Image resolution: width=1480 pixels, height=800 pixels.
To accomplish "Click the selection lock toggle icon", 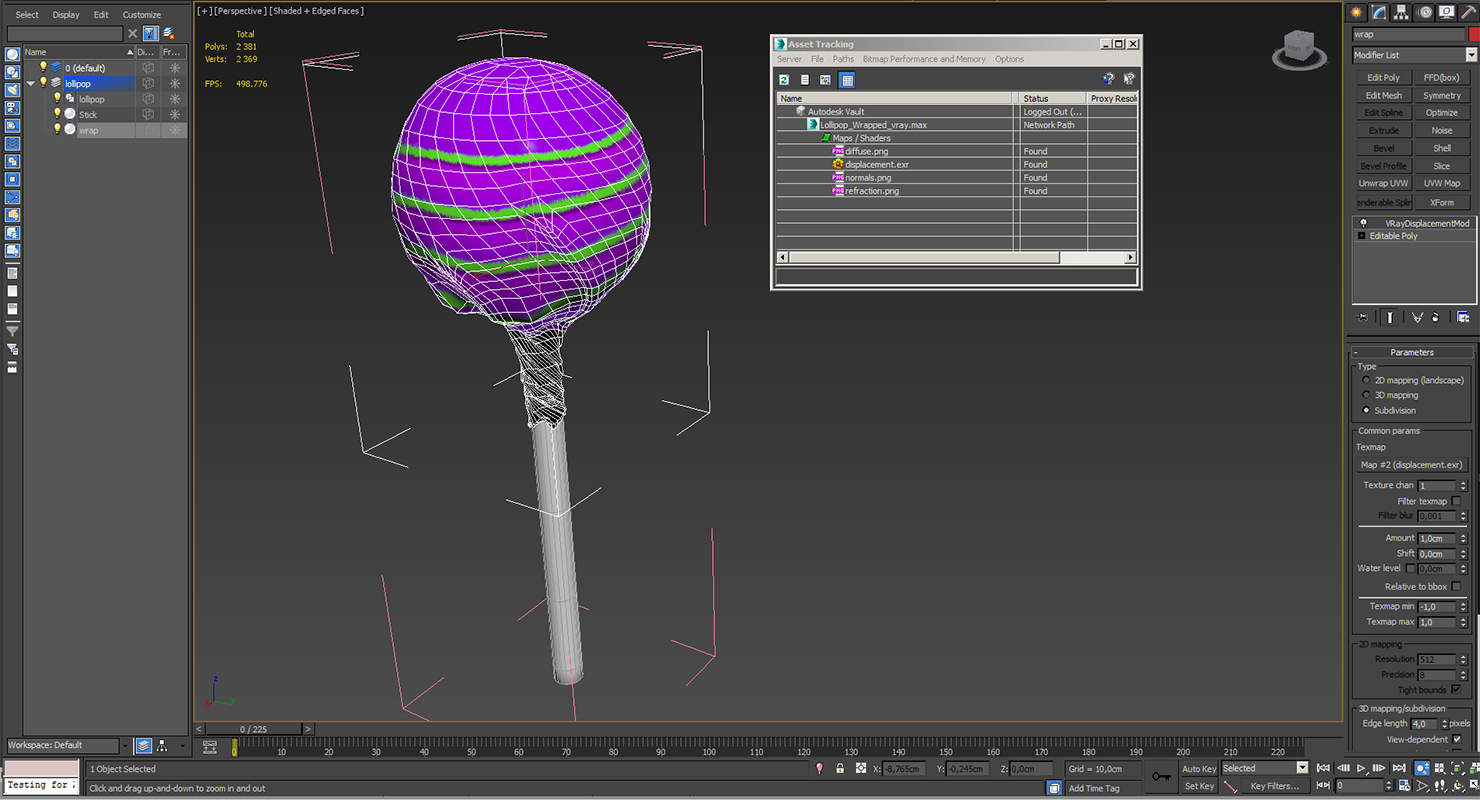I will (x=840, y=768).
